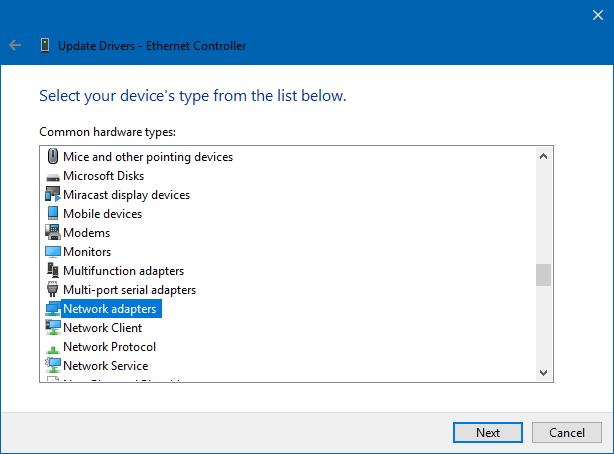This screenshot has width=614, height=454.
Task: Click the Modems icon
Action: click(x=53, y=233)
